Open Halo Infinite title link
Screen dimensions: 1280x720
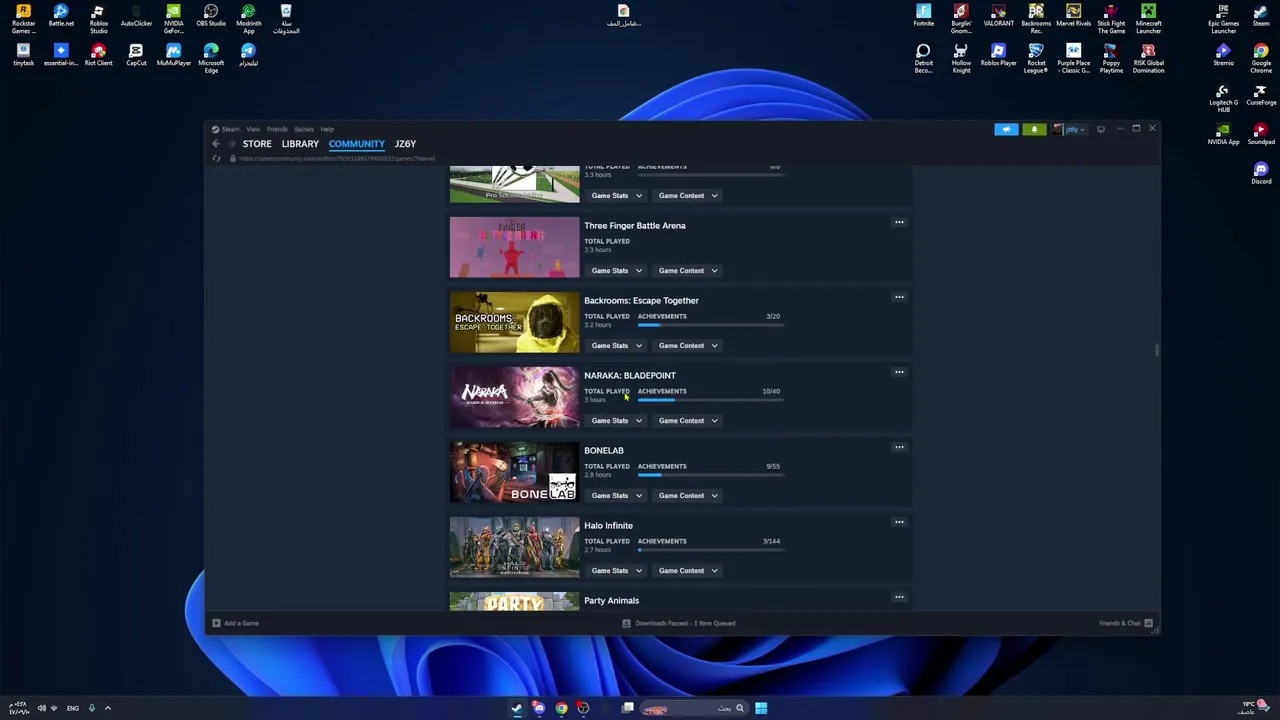tap(608, 525)
